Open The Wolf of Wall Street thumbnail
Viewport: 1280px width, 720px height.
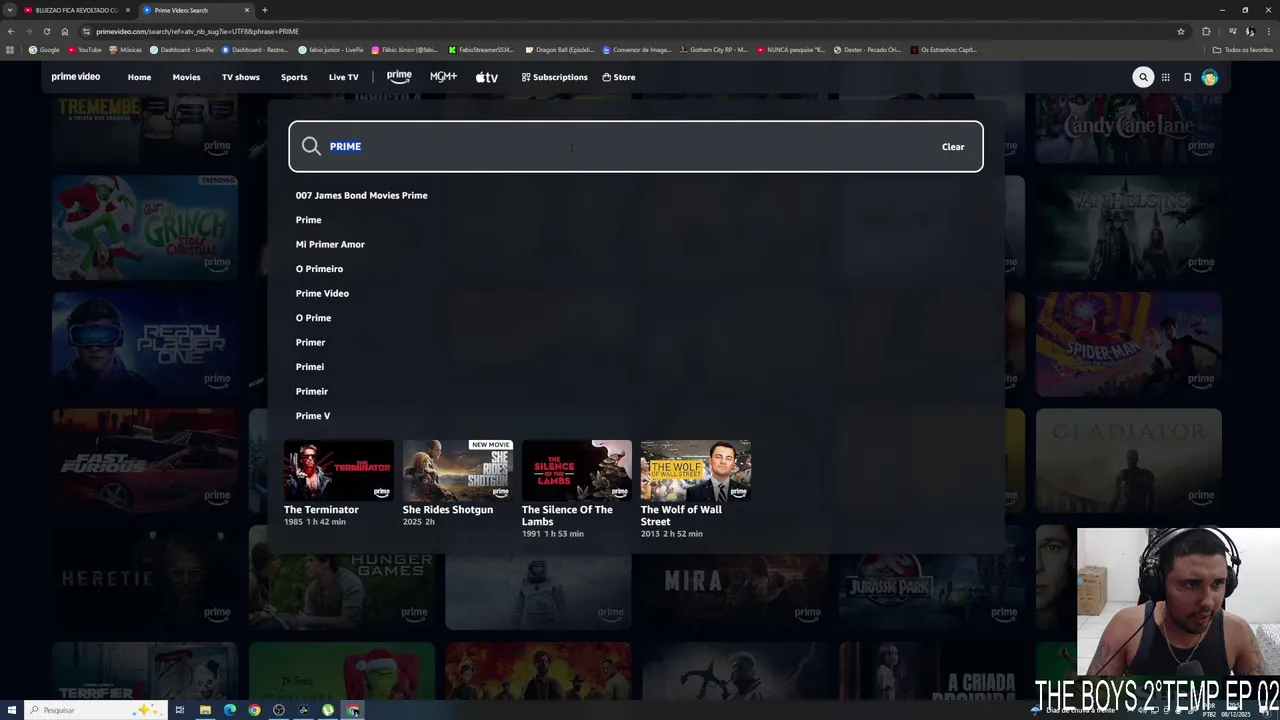[696, 470]
